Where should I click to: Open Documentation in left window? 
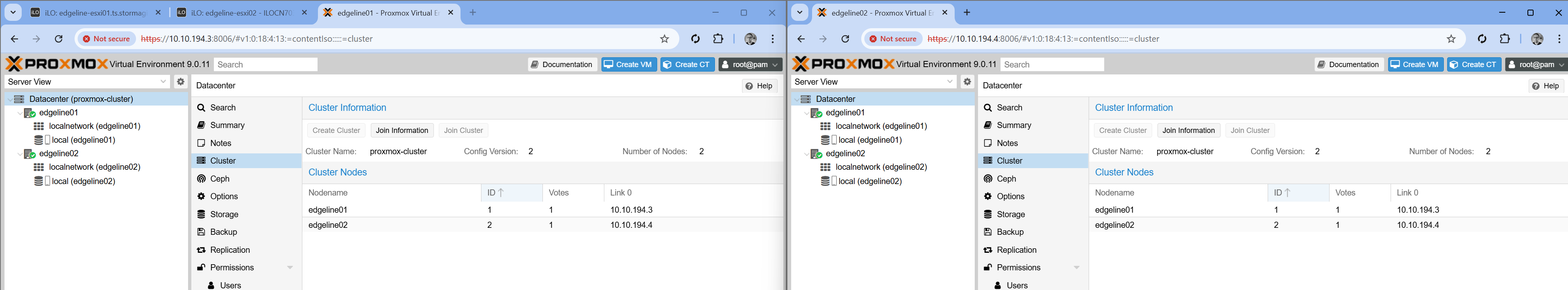point(562,65)
